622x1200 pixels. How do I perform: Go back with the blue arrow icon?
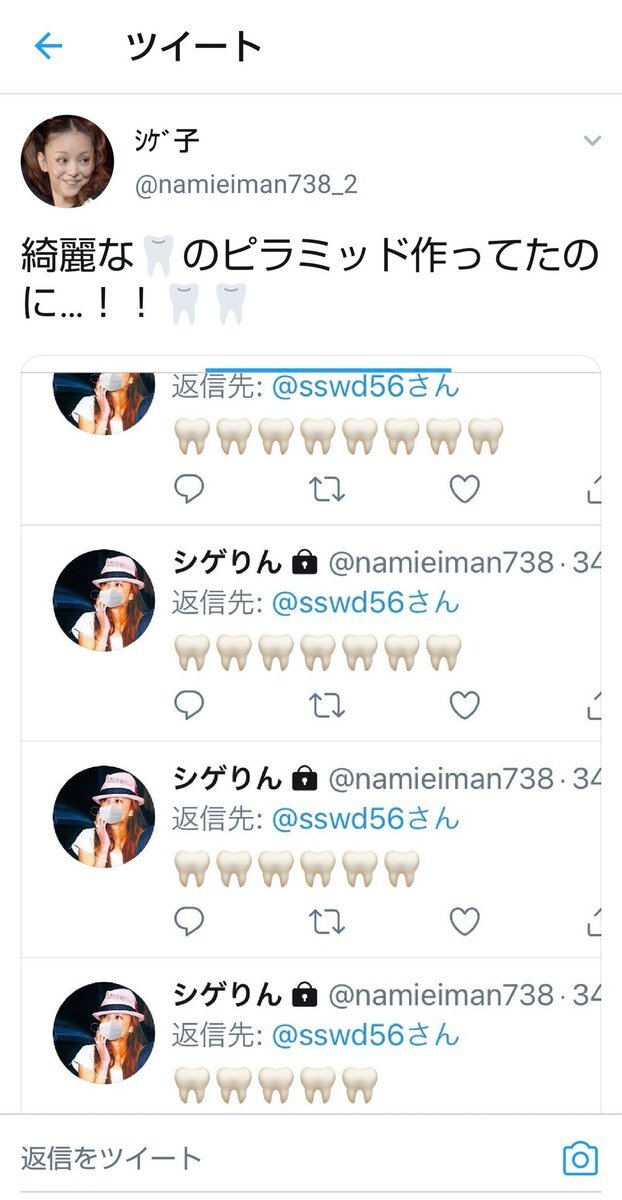coord(48,46)
